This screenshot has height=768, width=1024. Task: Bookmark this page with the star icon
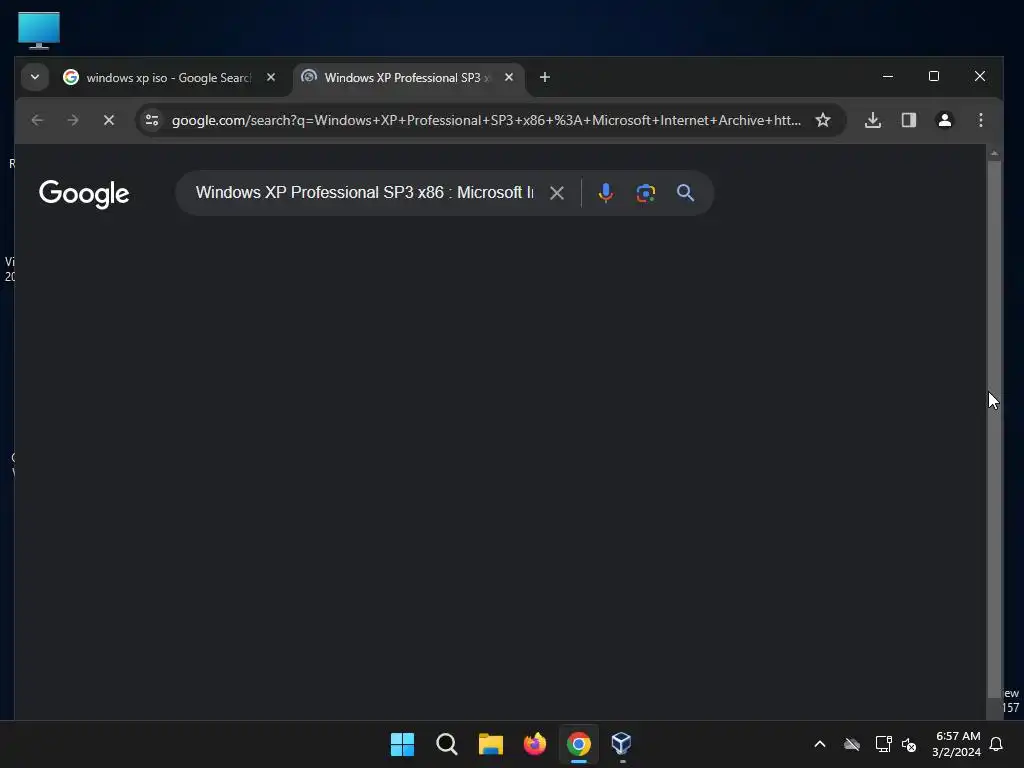(x=823, y=120)
